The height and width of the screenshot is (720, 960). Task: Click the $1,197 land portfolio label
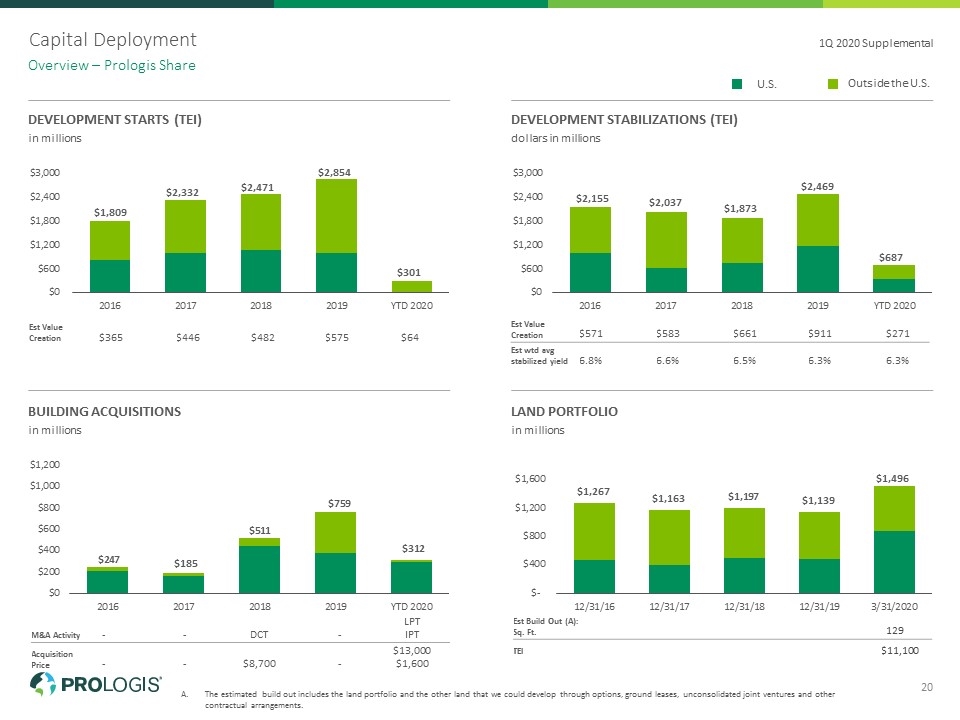click(743, 497)
